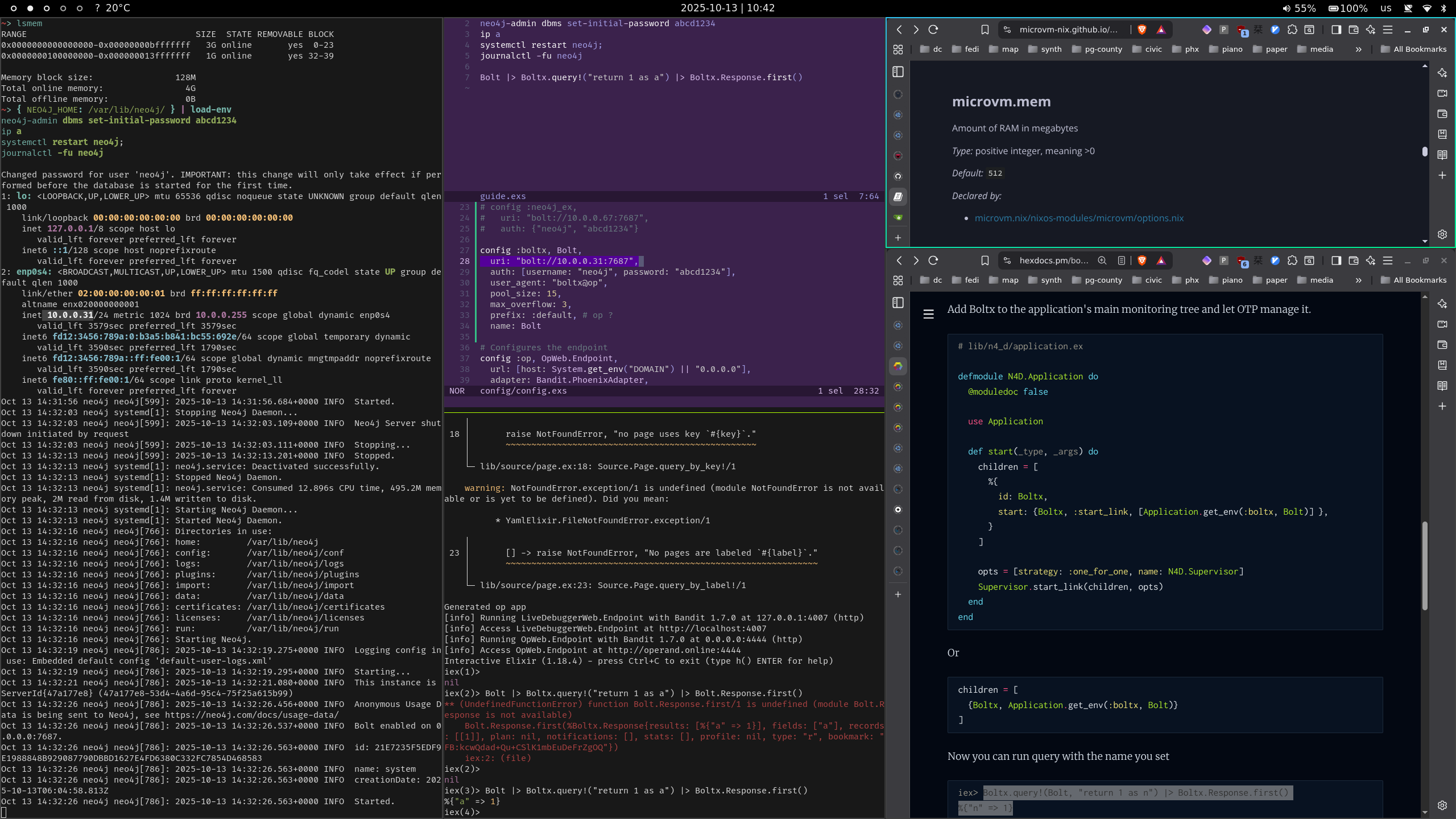Open Brave Wallet in hexdocs toolbar
Image resolution: width=1456 pixels, height=819 pixels.
[x=1354, y=260]
